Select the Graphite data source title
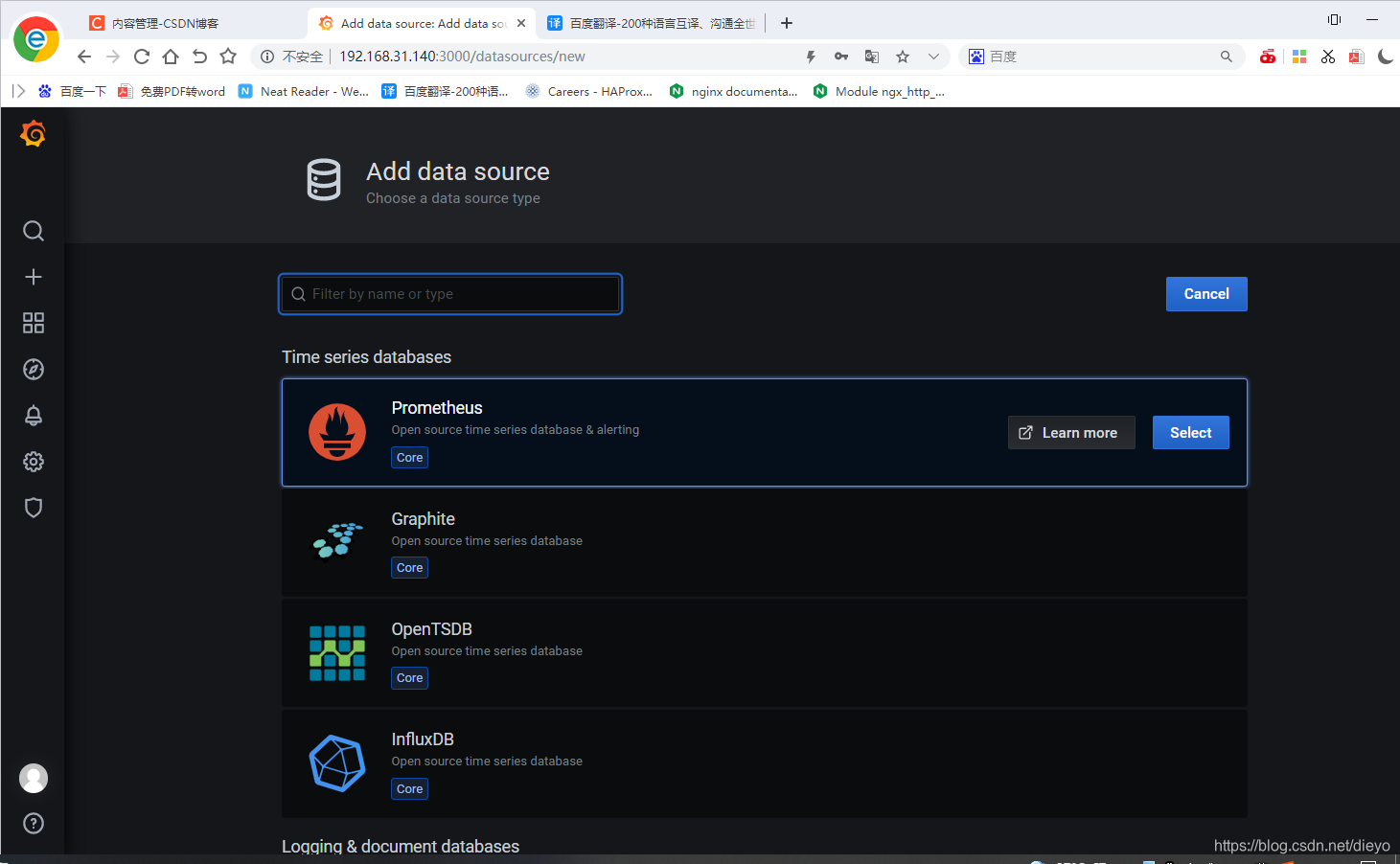This screenshot has width=1400, height=864. click(423, 518)
